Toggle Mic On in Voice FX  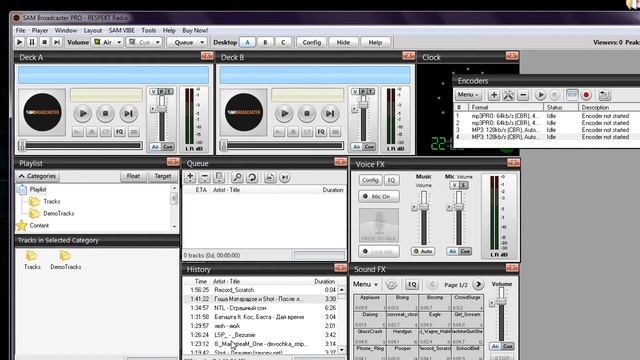(379, 196)
